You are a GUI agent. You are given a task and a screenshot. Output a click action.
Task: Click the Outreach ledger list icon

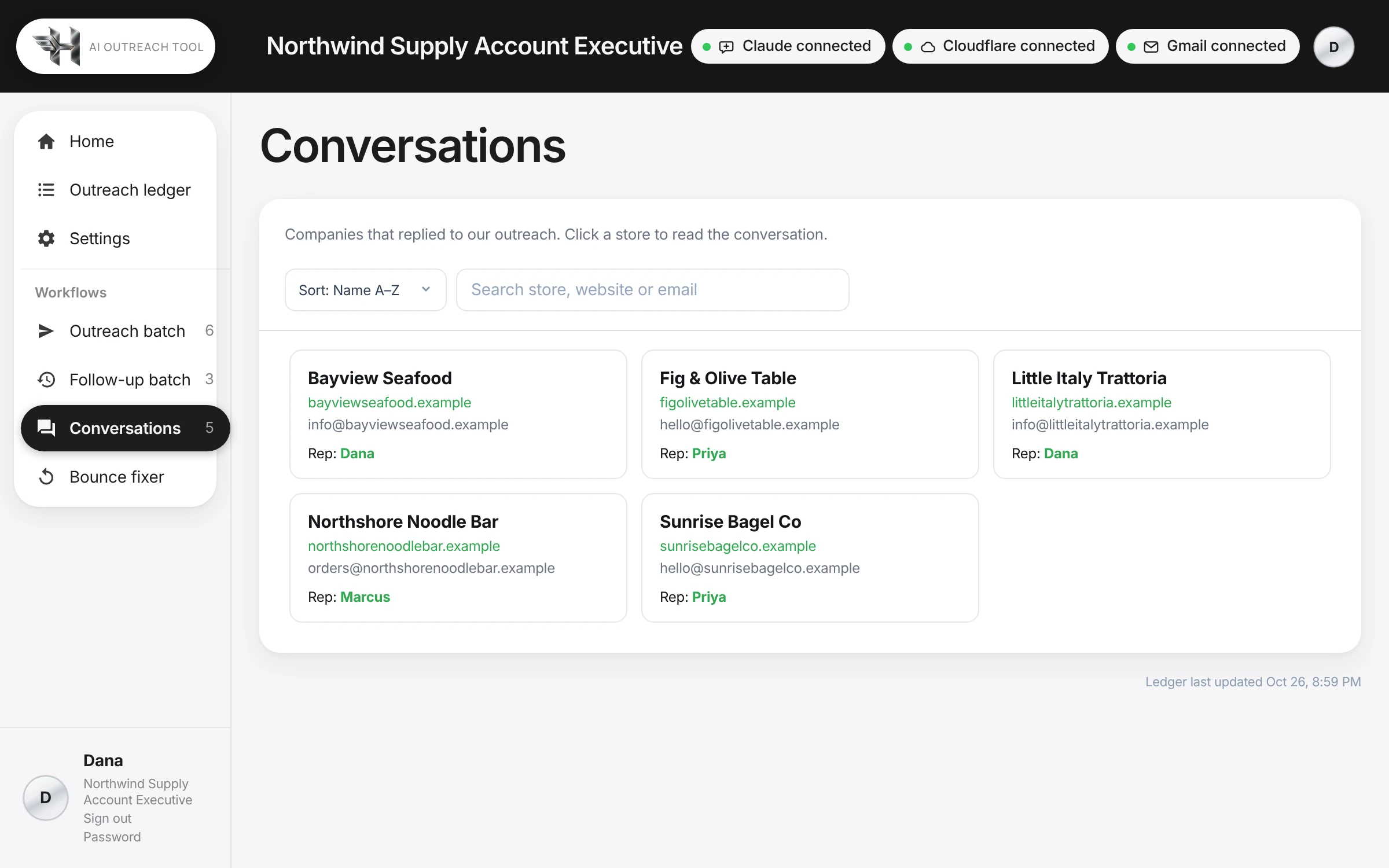(x=46, y=190)
